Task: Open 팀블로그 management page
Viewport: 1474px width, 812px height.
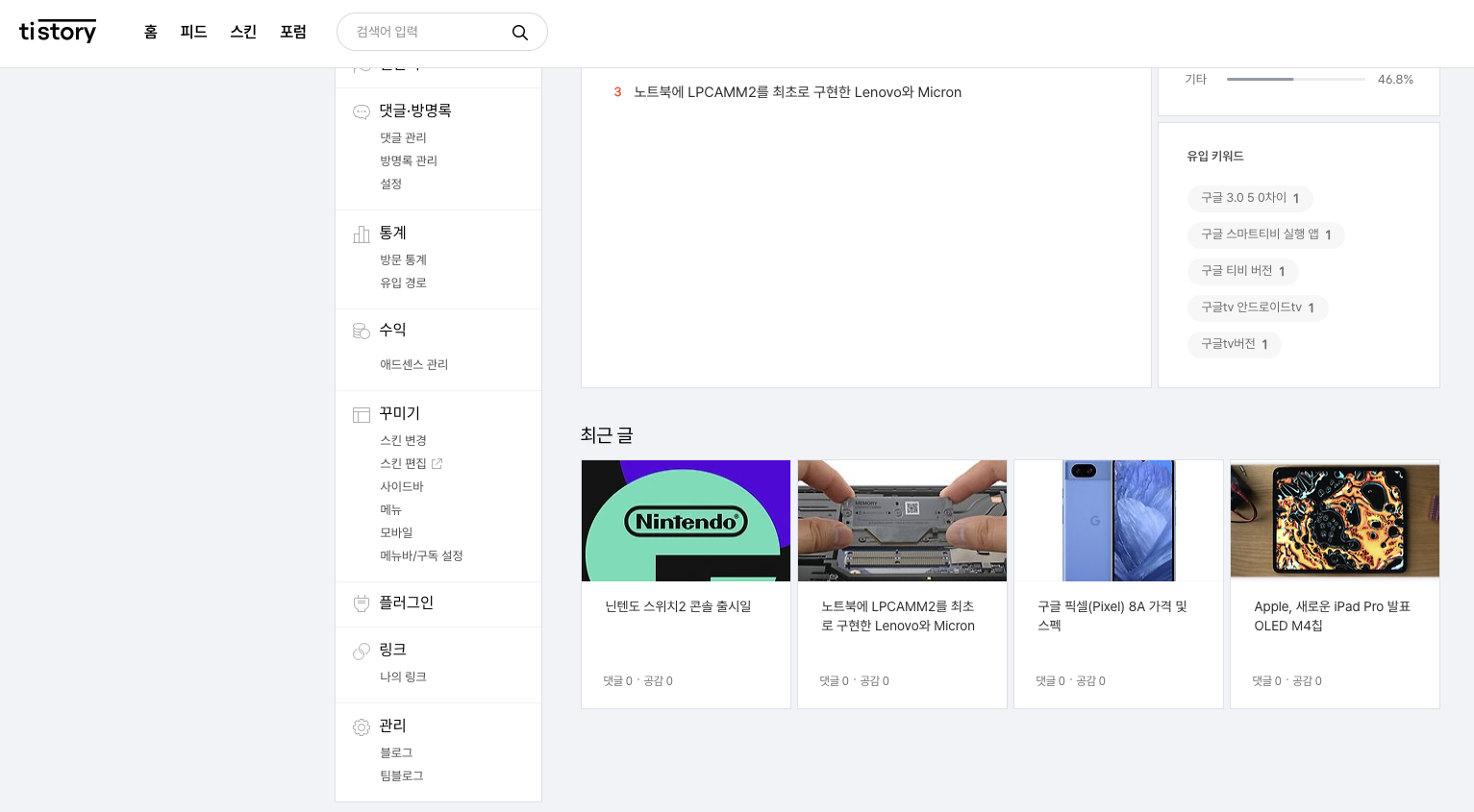Action: click(402, 775)
